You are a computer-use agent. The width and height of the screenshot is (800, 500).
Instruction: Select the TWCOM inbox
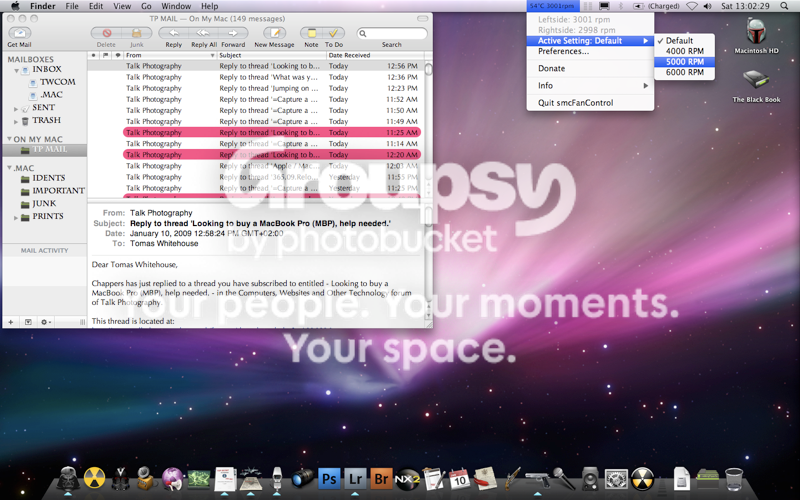point(57,82)
